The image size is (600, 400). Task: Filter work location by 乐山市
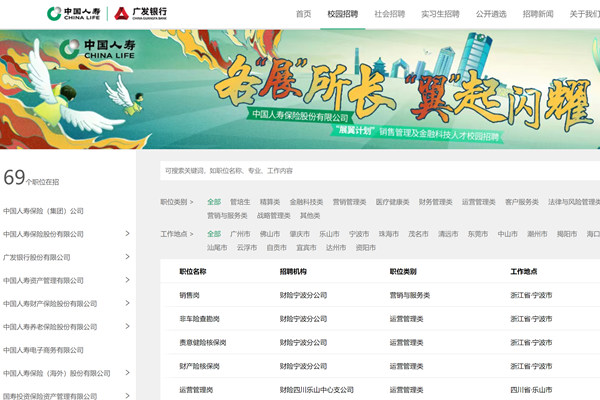coord(329,234)
